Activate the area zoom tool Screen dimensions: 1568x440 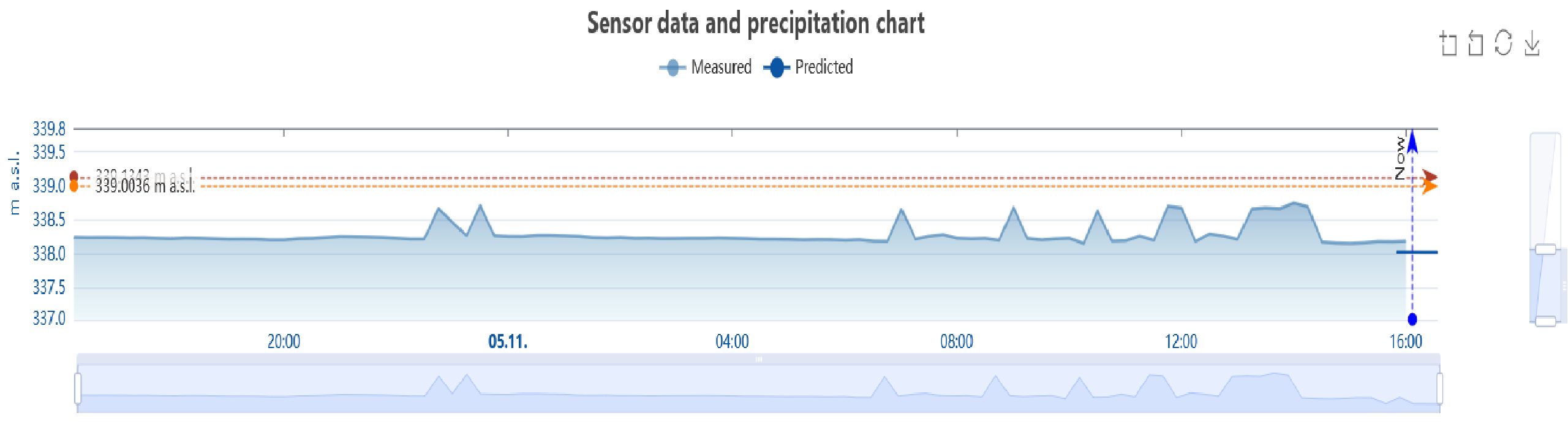pyautogui.click(x=1448, y=44)
